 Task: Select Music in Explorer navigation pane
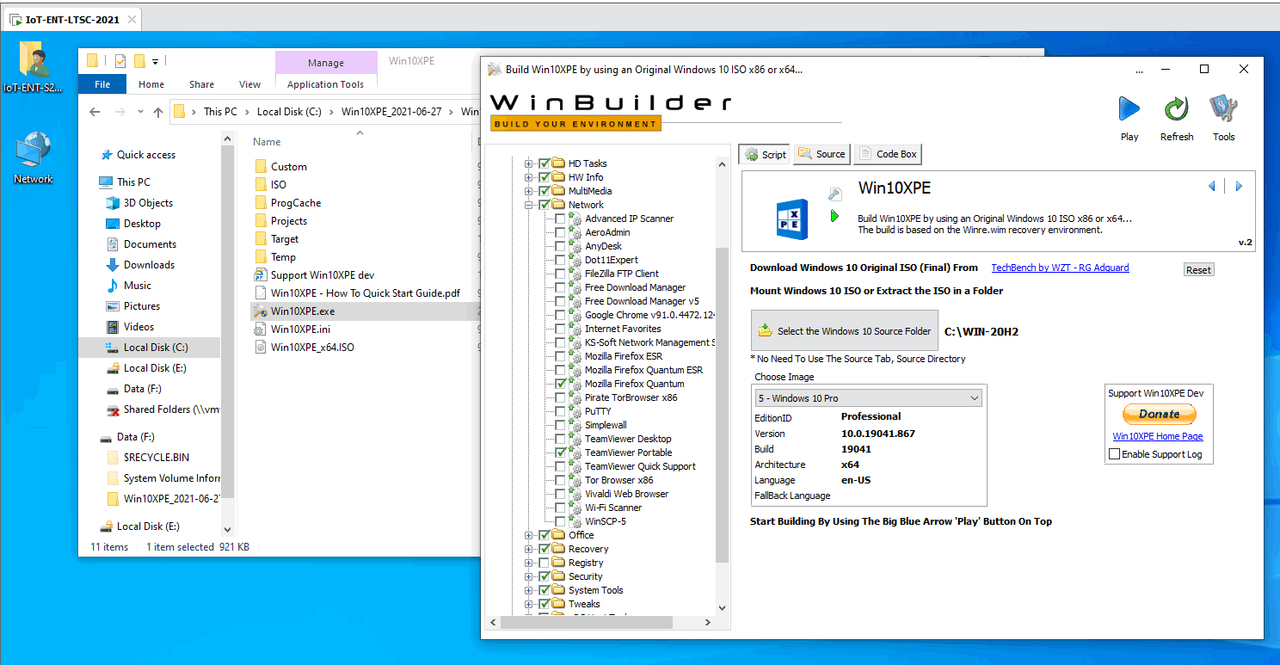(x=137, y=286)
